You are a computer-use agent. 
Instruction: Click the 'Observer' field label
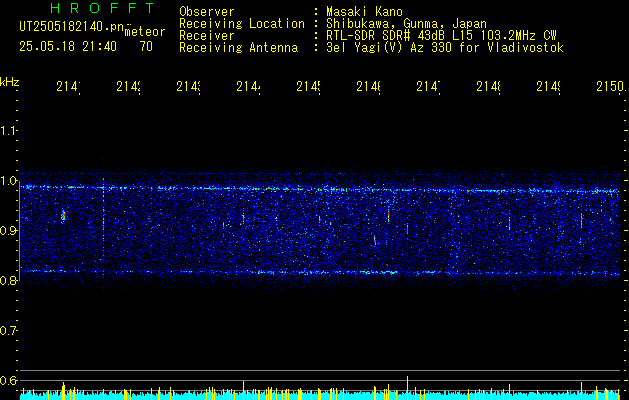207,12
